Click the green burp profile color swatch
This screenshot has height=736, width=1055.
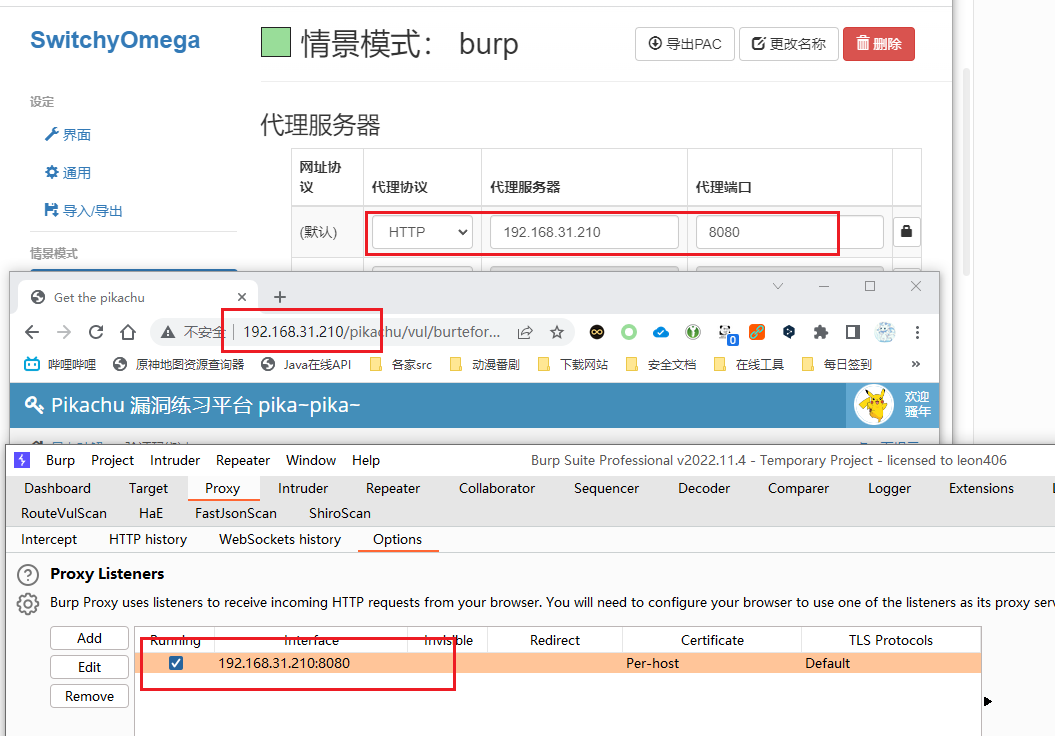coord(275,43)
